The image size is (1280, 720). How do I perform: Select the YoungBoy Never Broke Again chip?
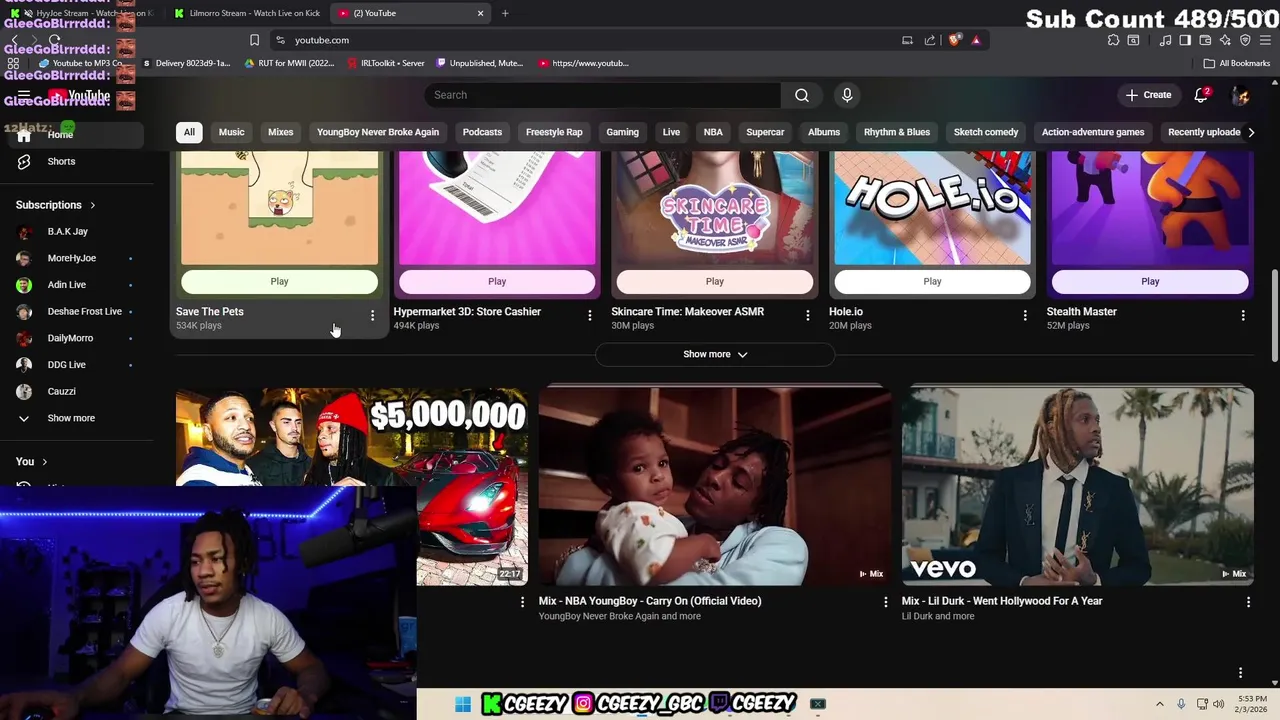pos(378,132)
